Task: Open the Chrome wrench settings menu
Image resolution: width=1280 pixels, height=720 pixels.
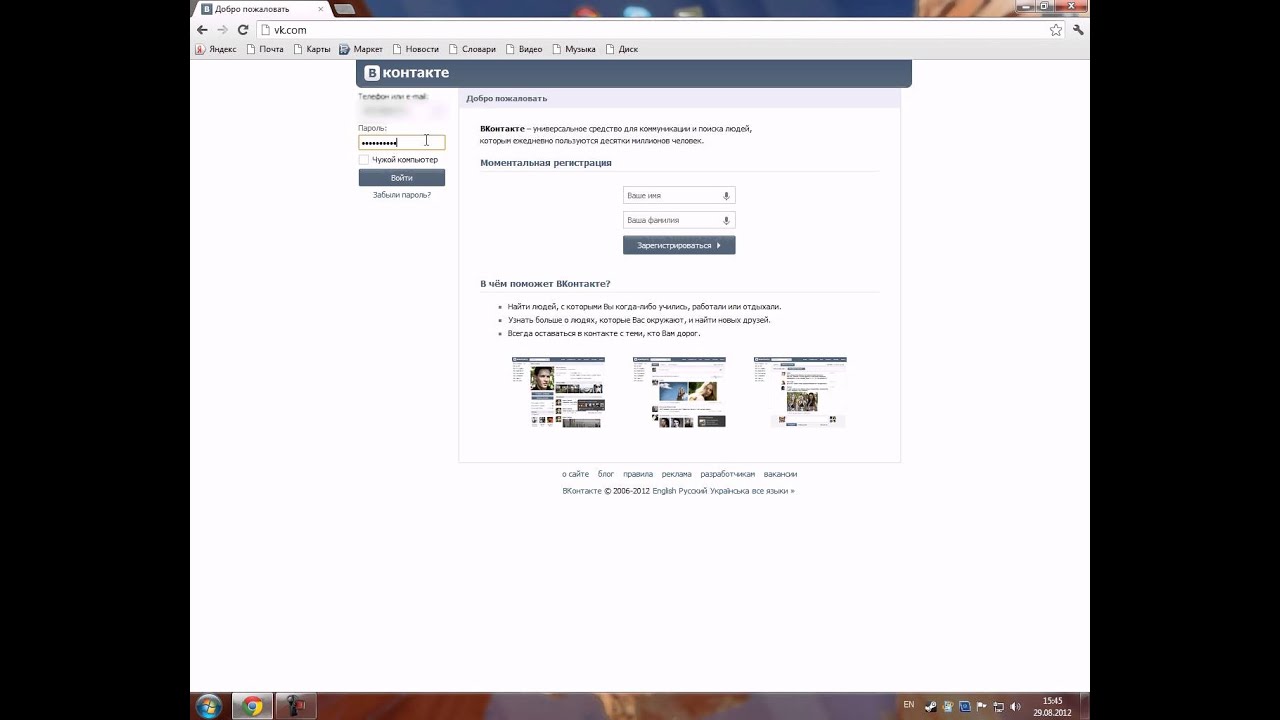Action: click(x=1078, y=30)
